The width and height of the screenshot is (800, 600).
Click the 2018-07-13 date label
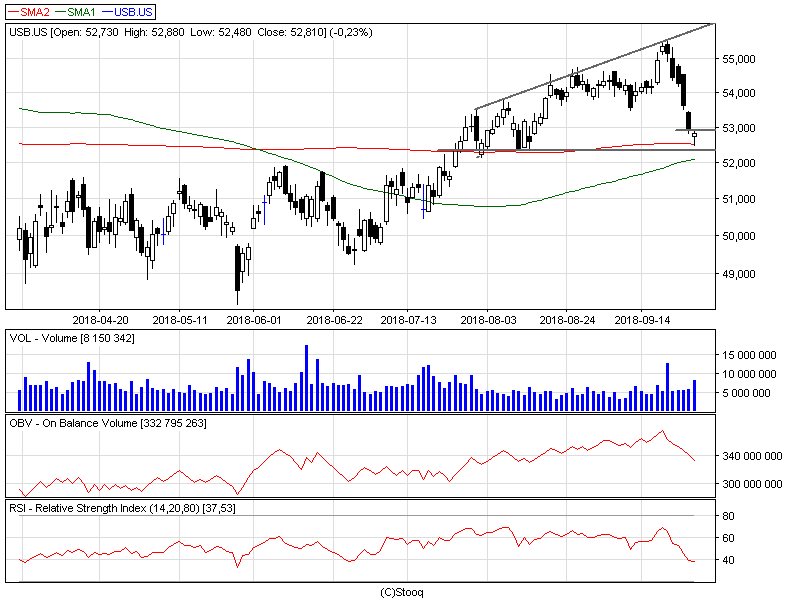tap(408, 320)
